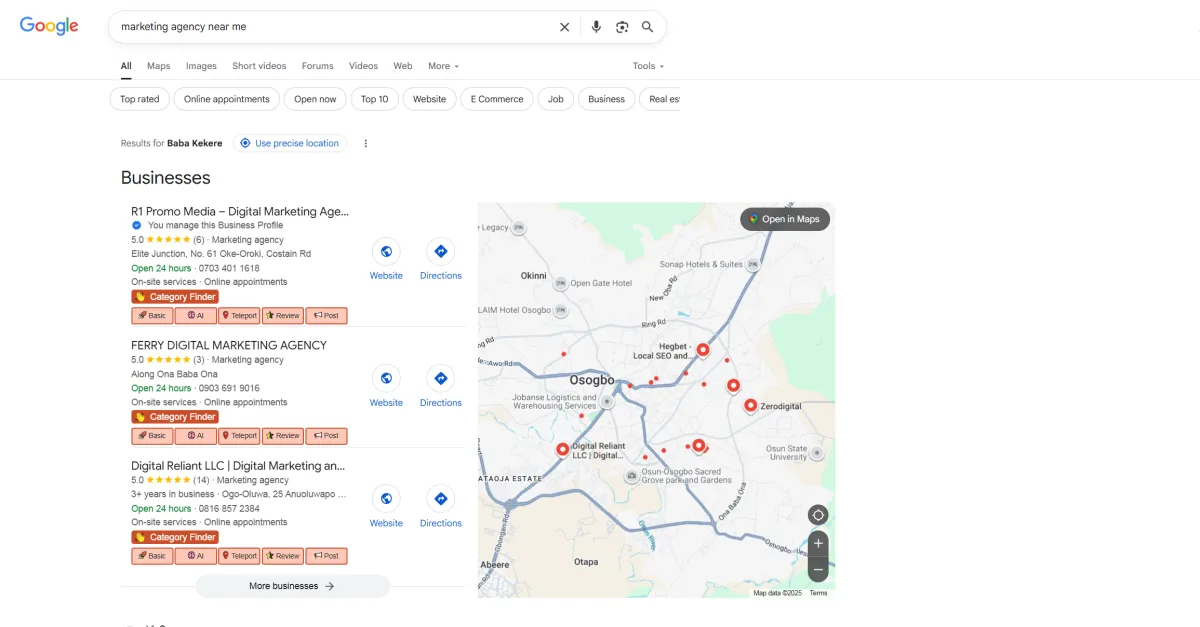Open the Forums tab

point(318,66)
